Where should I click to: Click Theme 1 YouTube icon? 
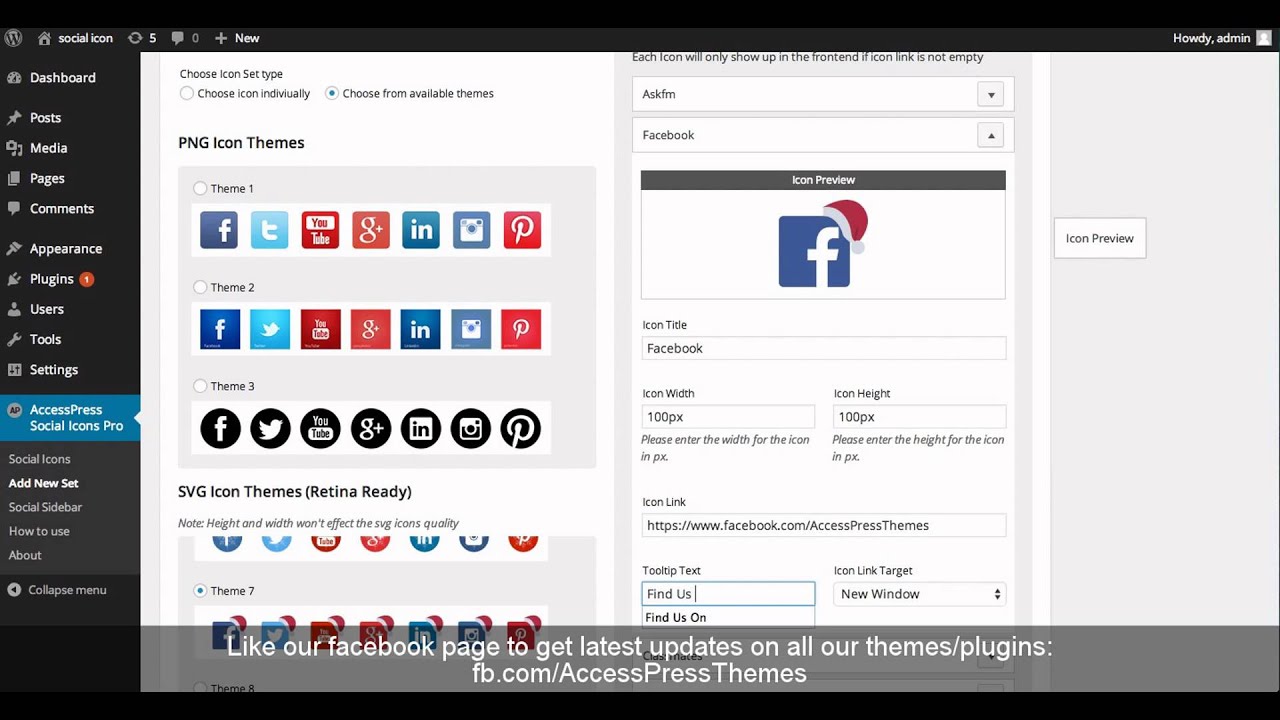click(x=320, y=230)
